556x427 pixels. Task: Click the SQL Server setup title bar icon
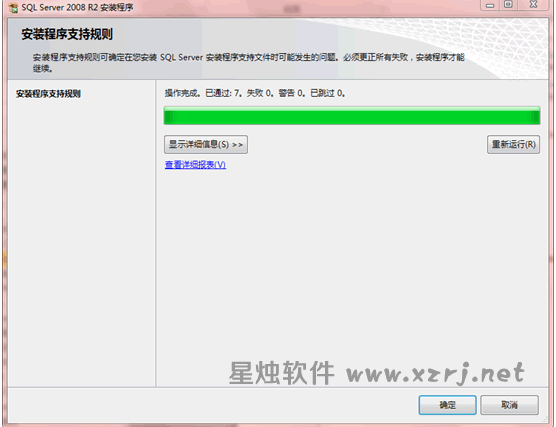click(x=13, y=7)
